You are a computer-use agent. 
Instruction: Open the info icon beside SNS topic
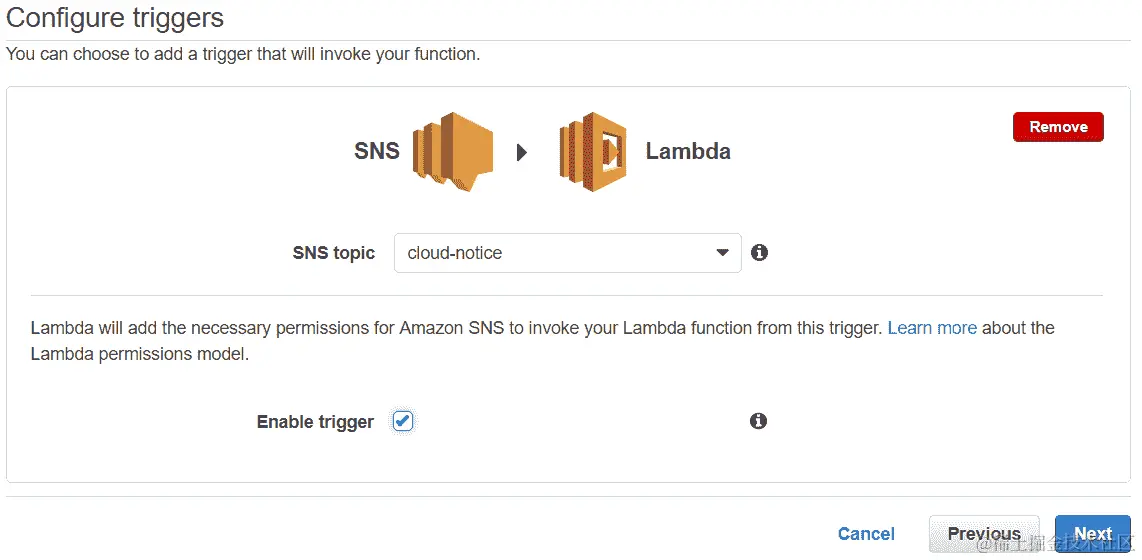pos(759,253)
